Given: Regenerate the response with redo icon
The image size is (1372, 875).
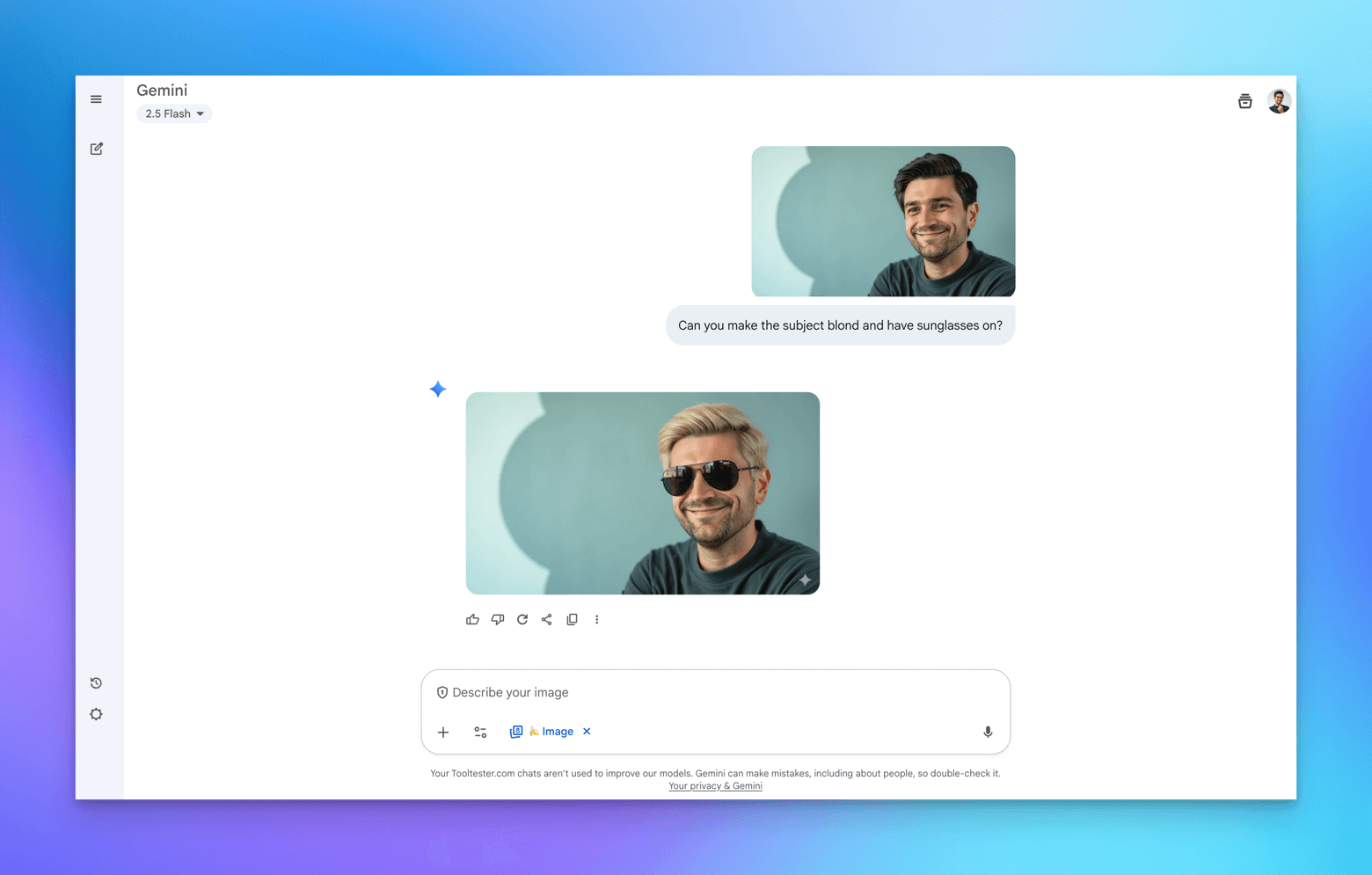Looking at the screenshot, I should pyautogui.click(x=522, y=620).
